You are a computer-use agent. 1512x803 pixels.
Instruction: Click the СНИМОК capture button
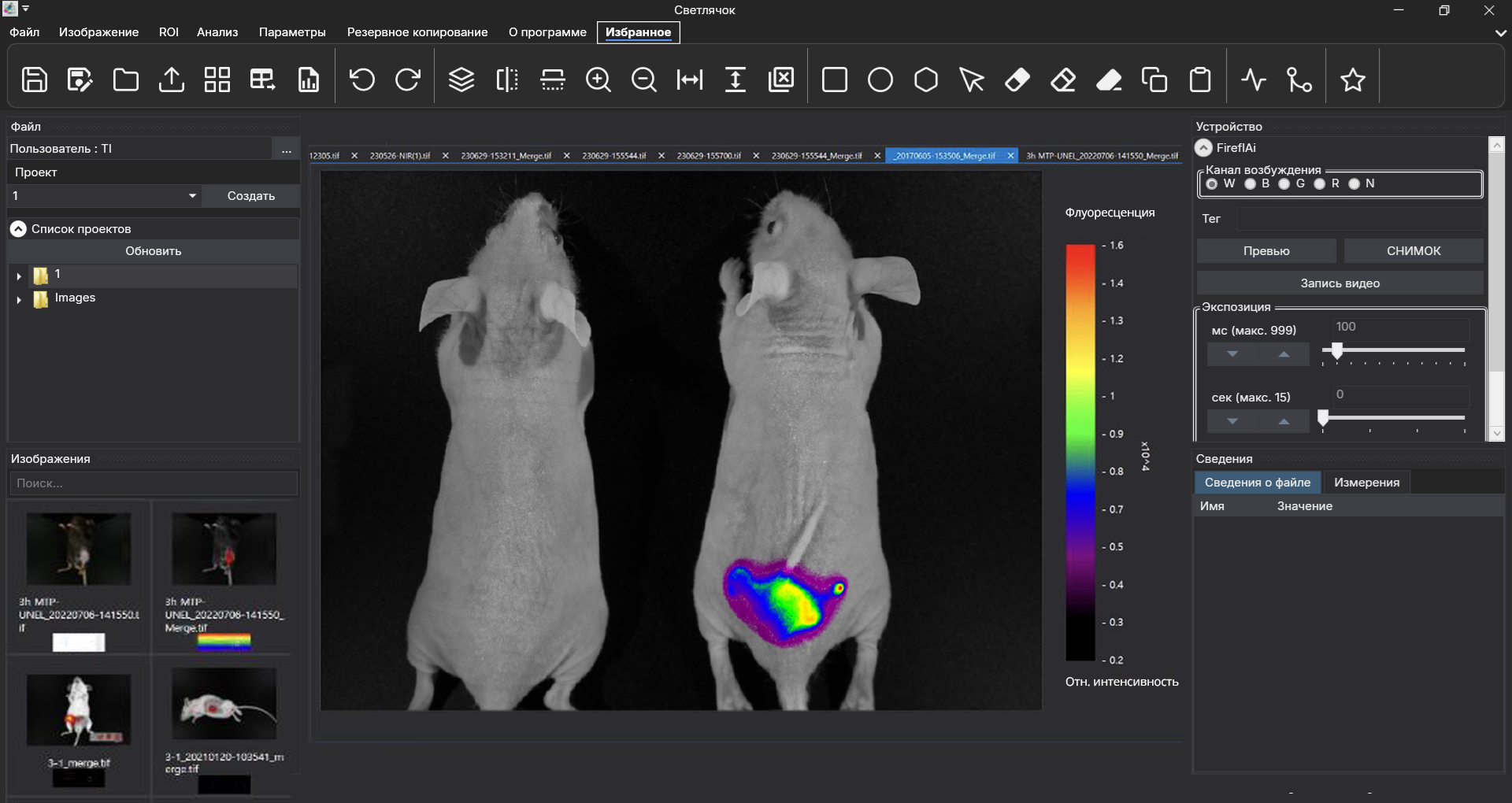coord(1414,251)
